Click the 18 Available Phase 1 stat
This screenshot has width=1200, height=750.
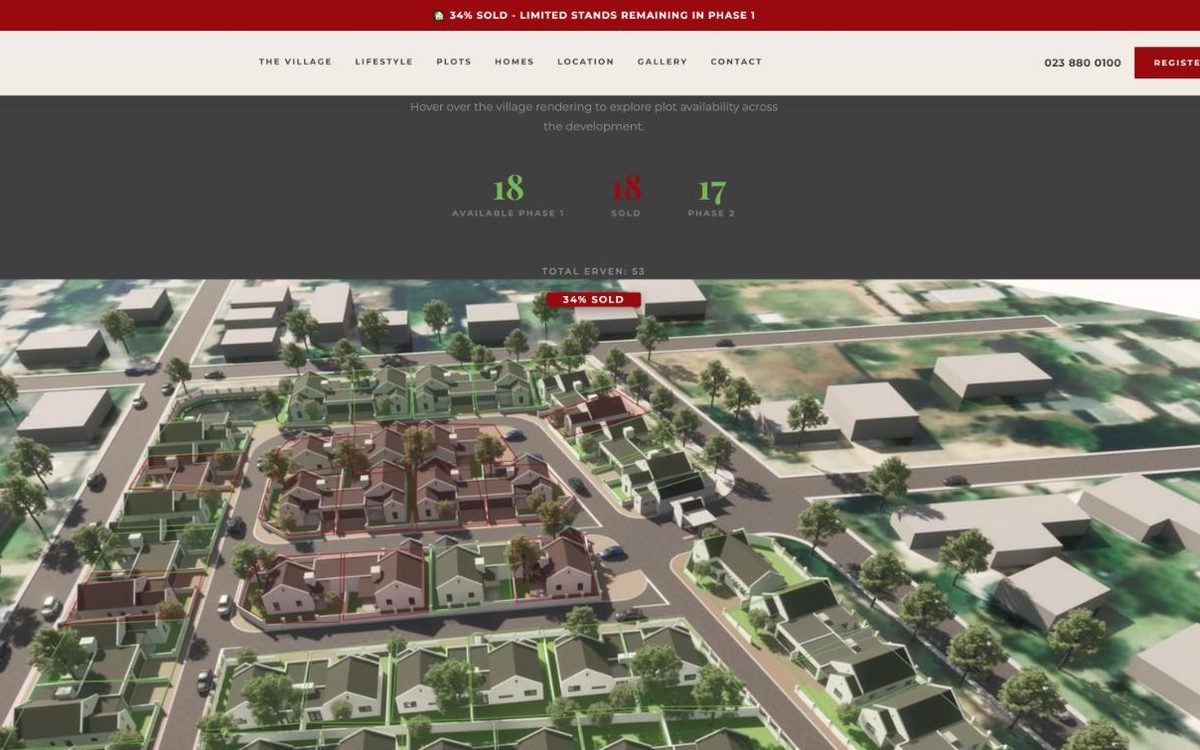tap(508, 196)
